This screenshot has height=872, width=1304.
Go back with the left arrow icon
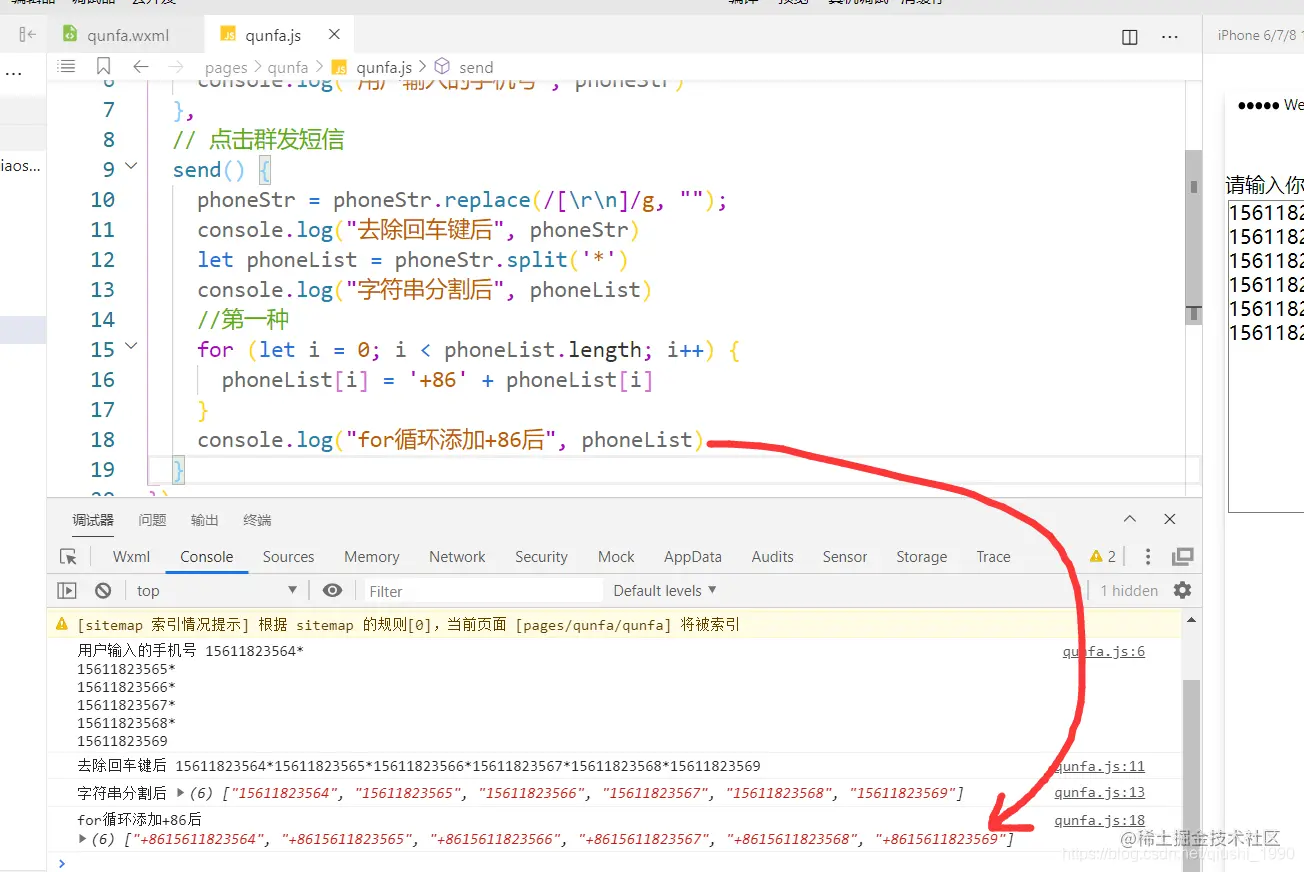coord(141,67)
